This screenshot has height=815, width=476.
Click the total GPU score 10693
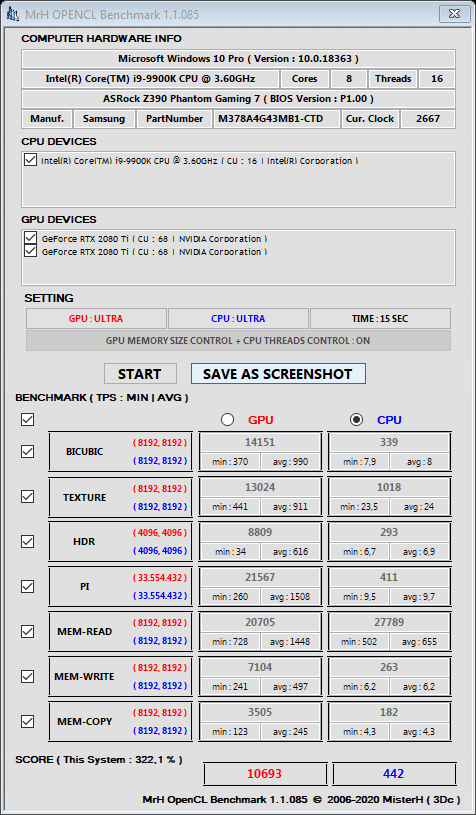tap(265, 773)
